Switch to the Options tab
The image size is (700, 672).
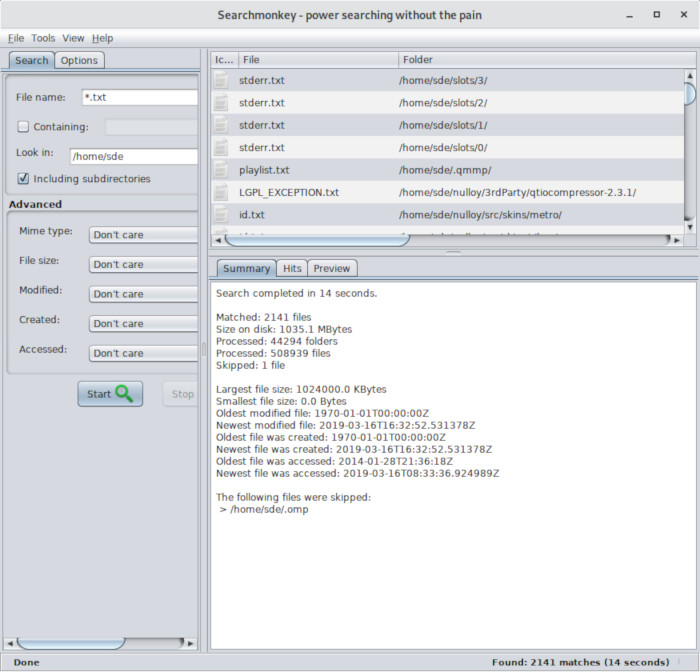tap(79, 60)
